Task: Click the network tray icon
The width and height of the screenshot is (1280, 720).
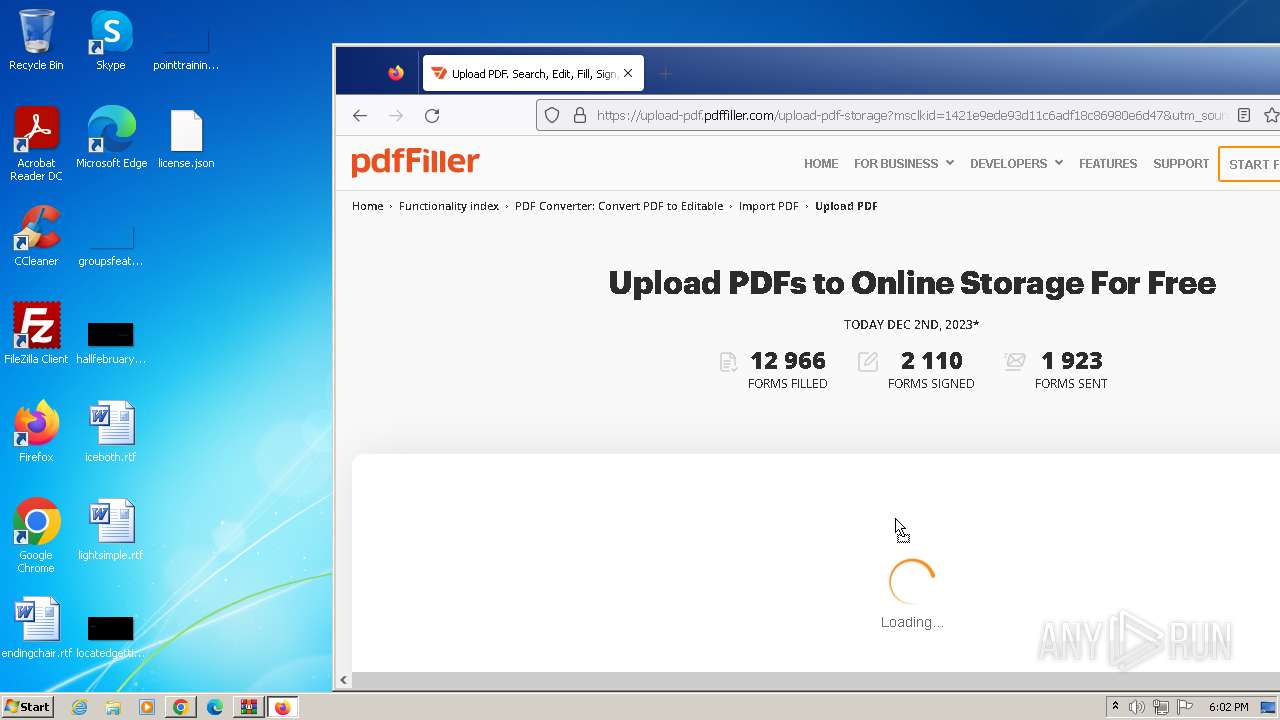Action: coord(1161,707)
